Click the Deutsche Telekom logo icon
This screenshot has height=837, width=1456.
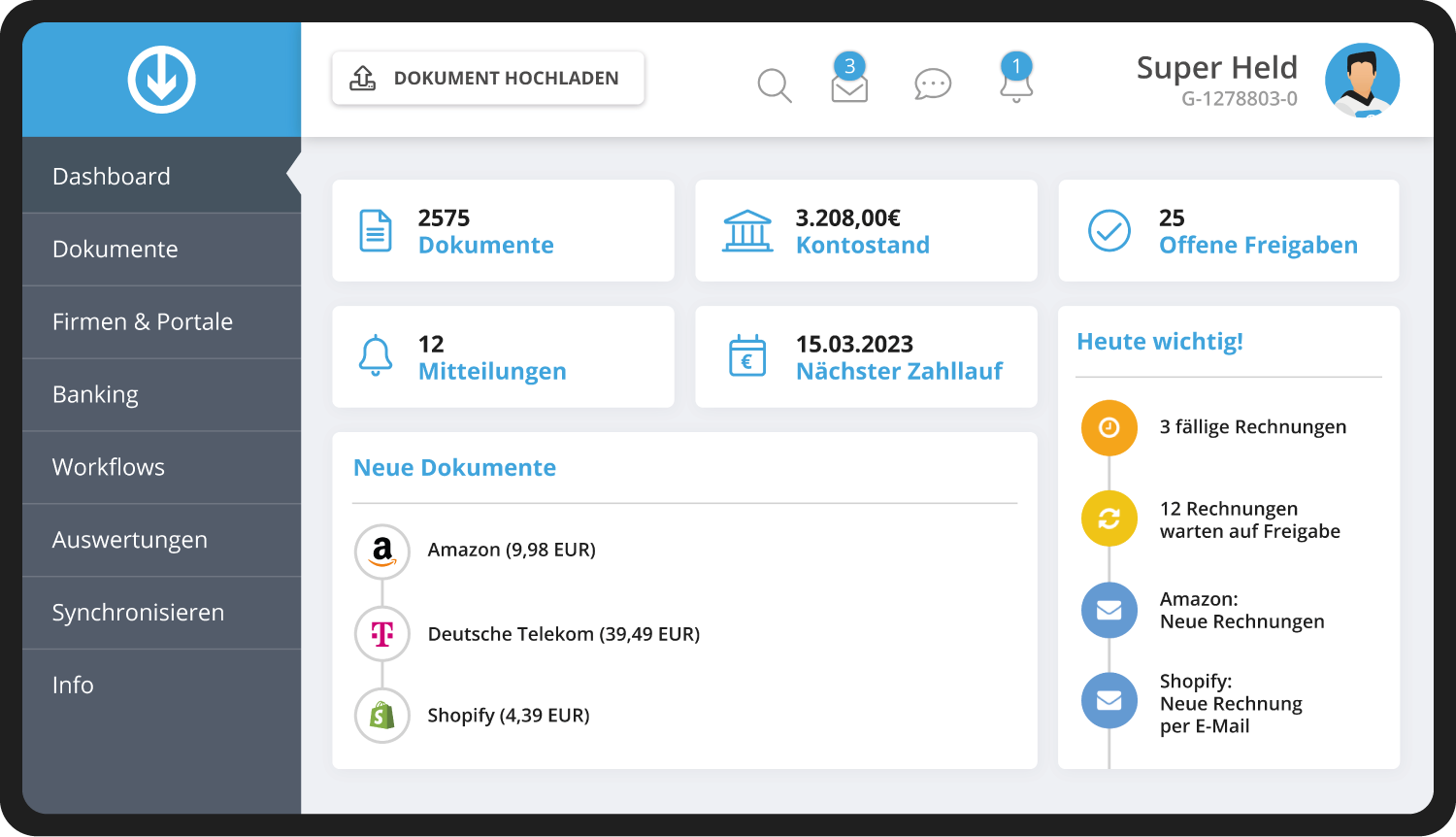coord(382,634)
